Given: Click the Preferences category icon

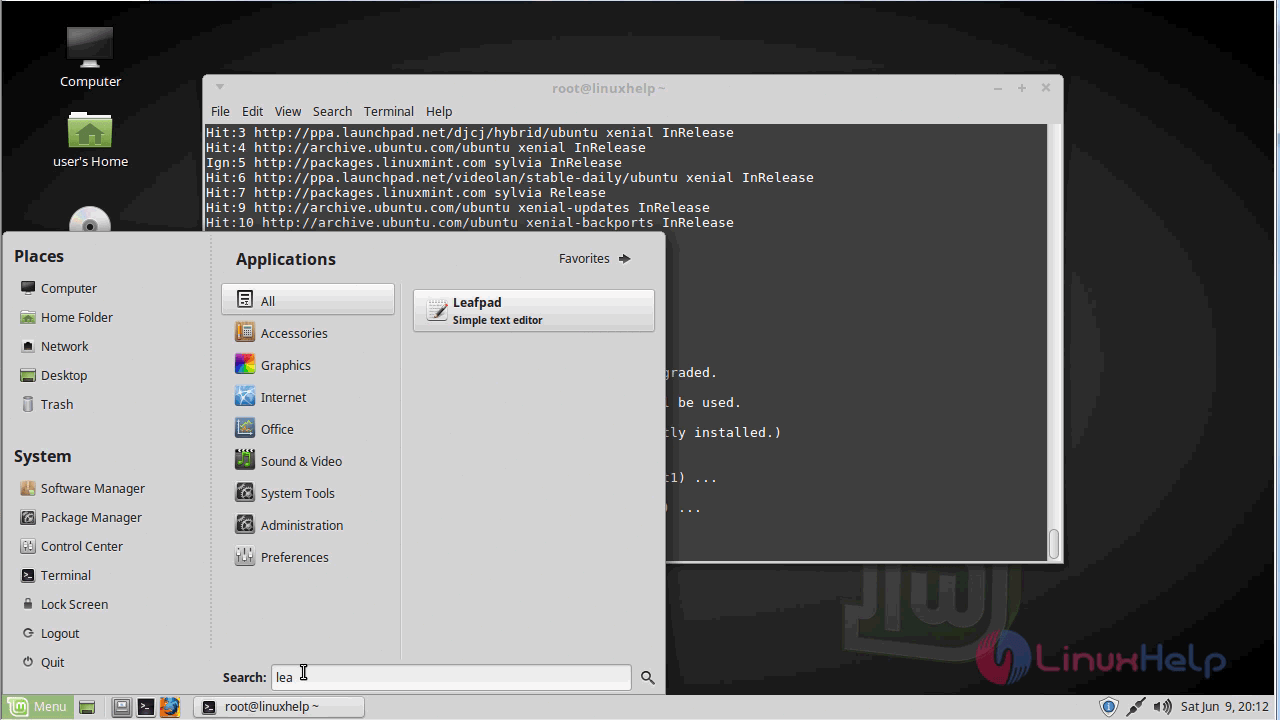Looking at the screenshot, I should (244, 556).
